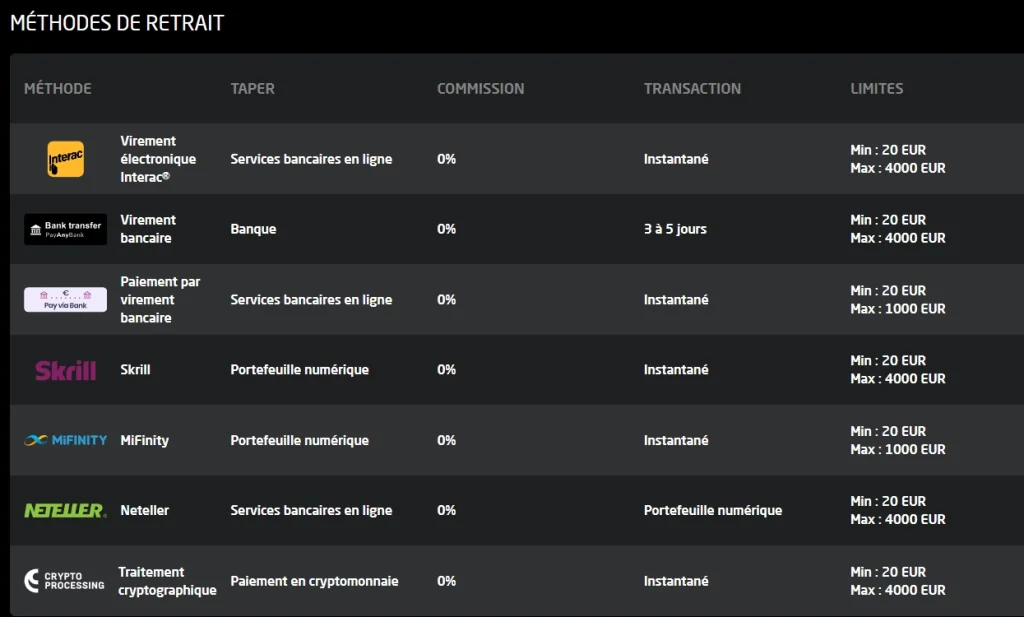Image resolution: width=1024 pixels, height=617 pixels.
Task: Select the '3 à 5 jours' transaction cell
Action: [x=675, y=229]
